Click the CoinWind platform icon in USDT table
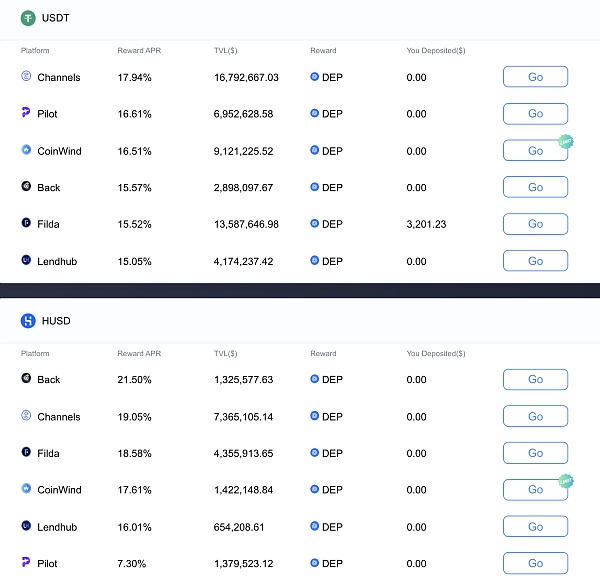 tap(26, 150)
